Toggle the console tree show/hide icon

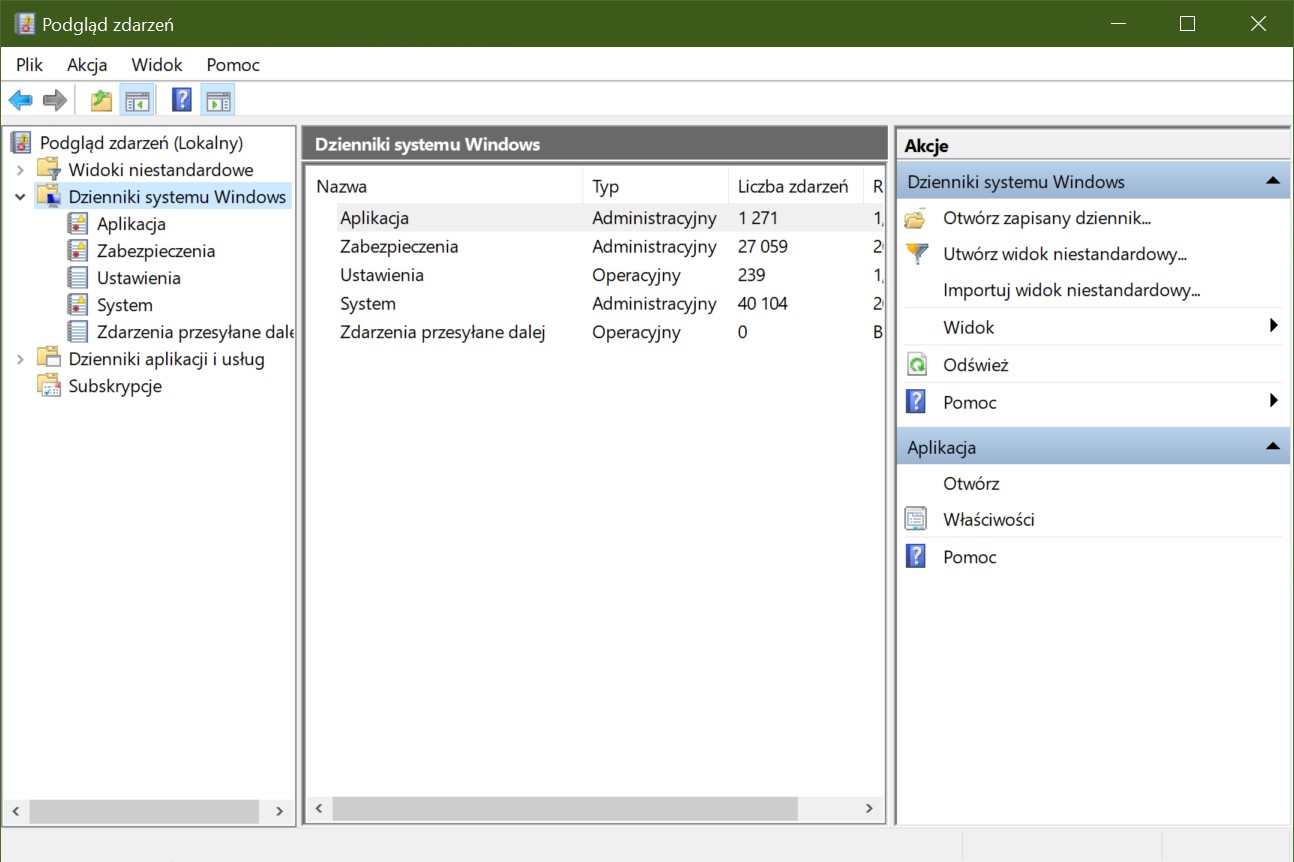coord(136,100)
